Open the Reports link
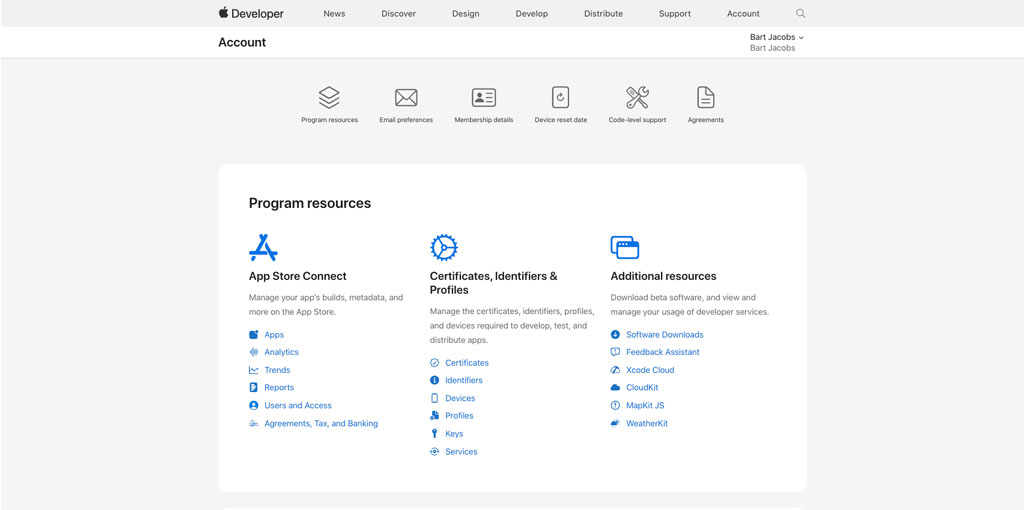Image resolution: width=1024 pixels, height=510 pixels. (280, 387)
